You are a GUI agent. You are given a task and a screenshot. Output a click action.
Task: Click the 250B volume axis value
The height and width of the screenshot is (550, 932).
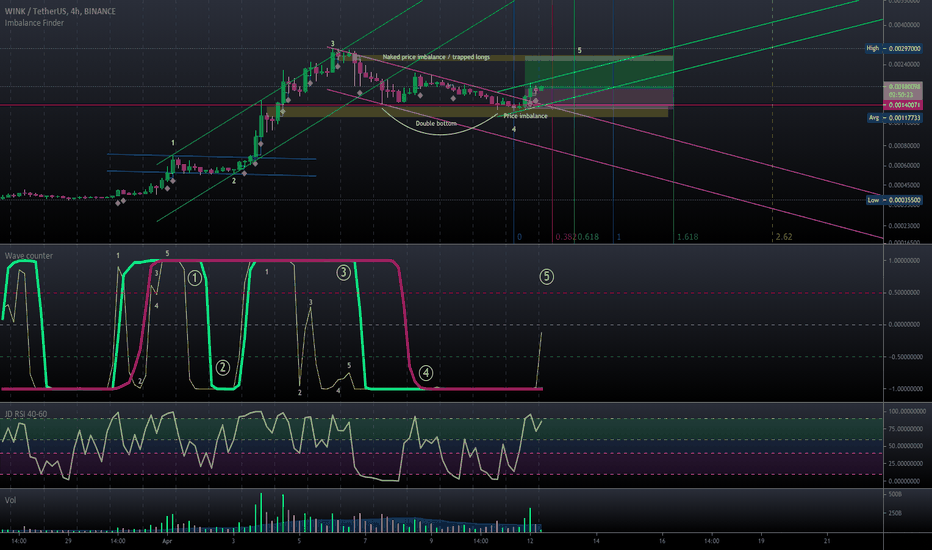click(895, 513)
